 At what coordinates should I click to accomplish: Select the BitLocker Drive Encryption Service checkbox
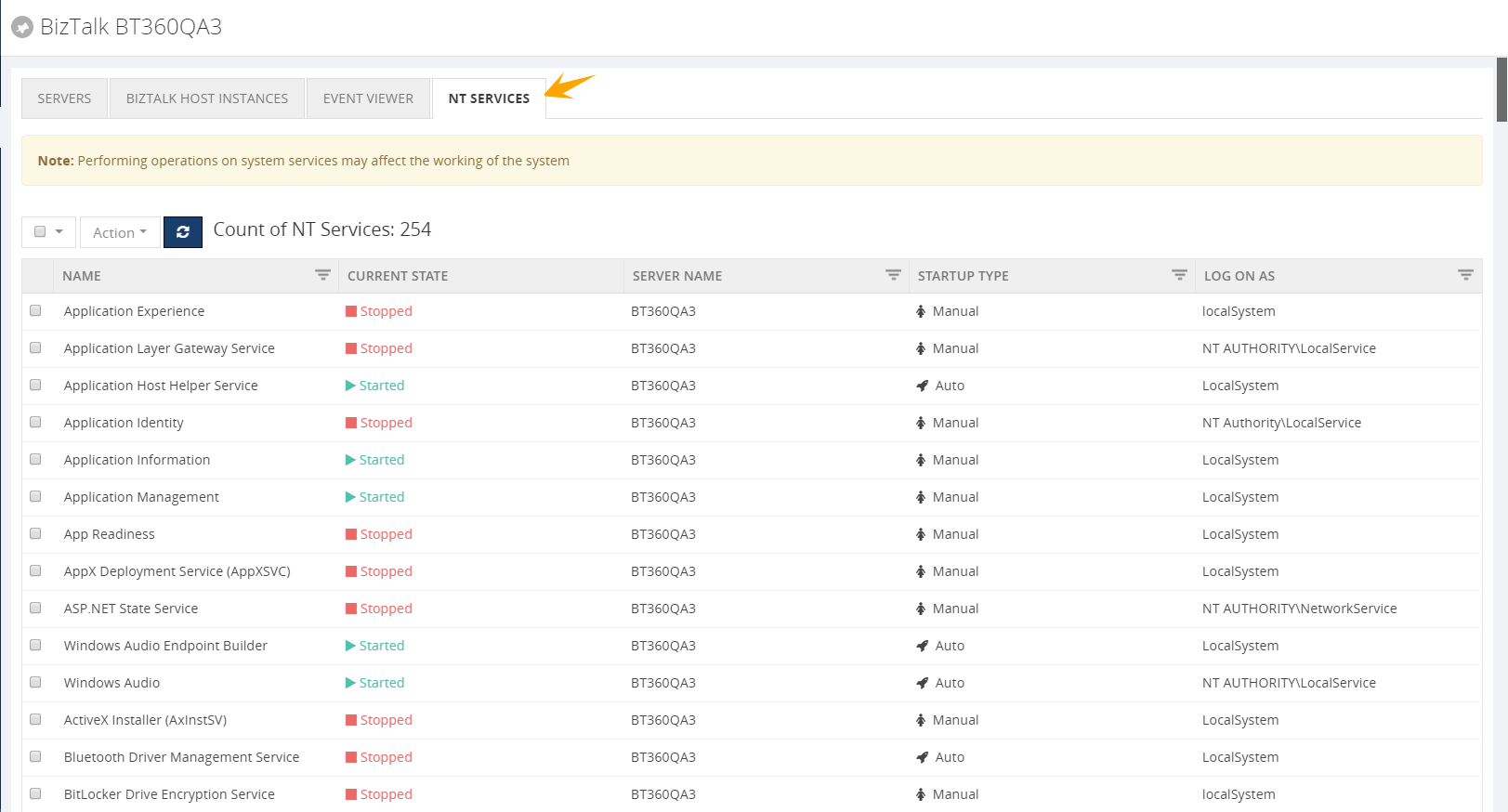point(35,793)
